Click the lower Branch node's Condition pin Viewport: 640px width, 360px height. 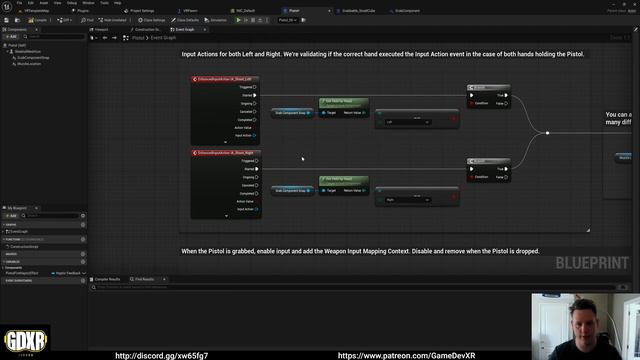click(471, 177)
